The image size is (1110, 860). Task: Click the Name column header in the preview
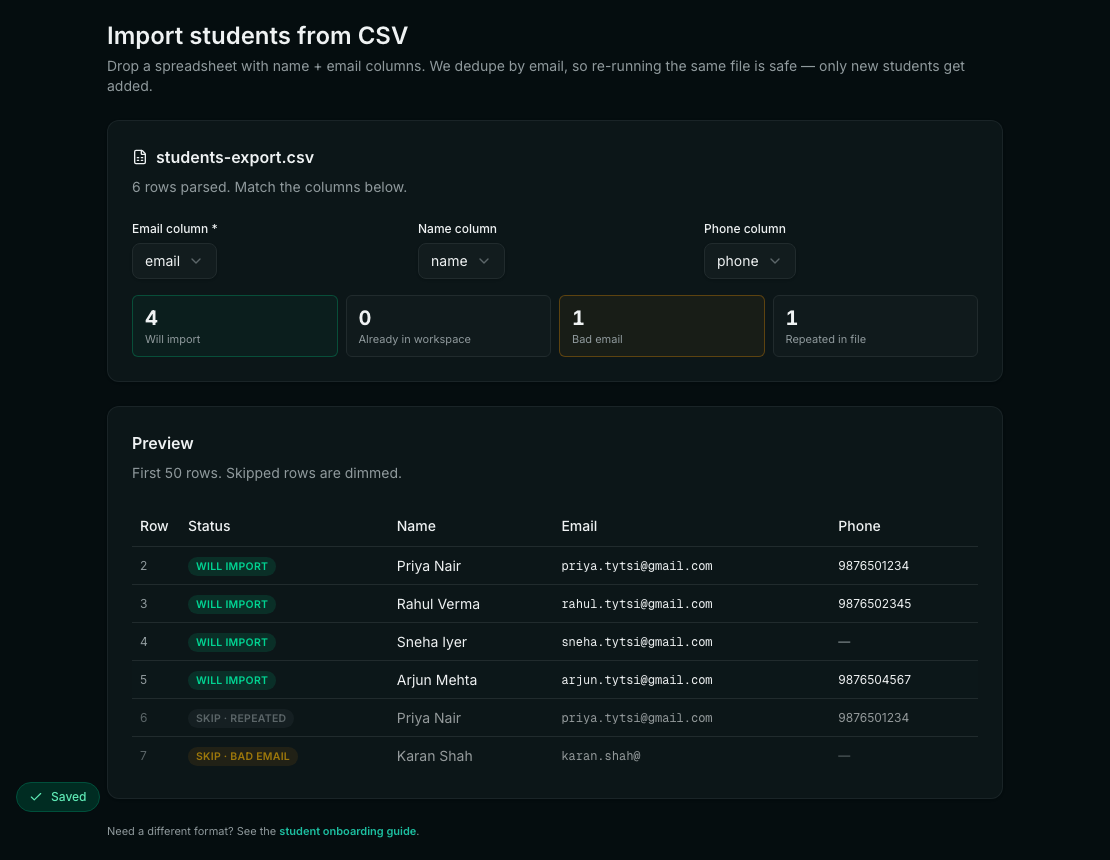click(416, 526)
